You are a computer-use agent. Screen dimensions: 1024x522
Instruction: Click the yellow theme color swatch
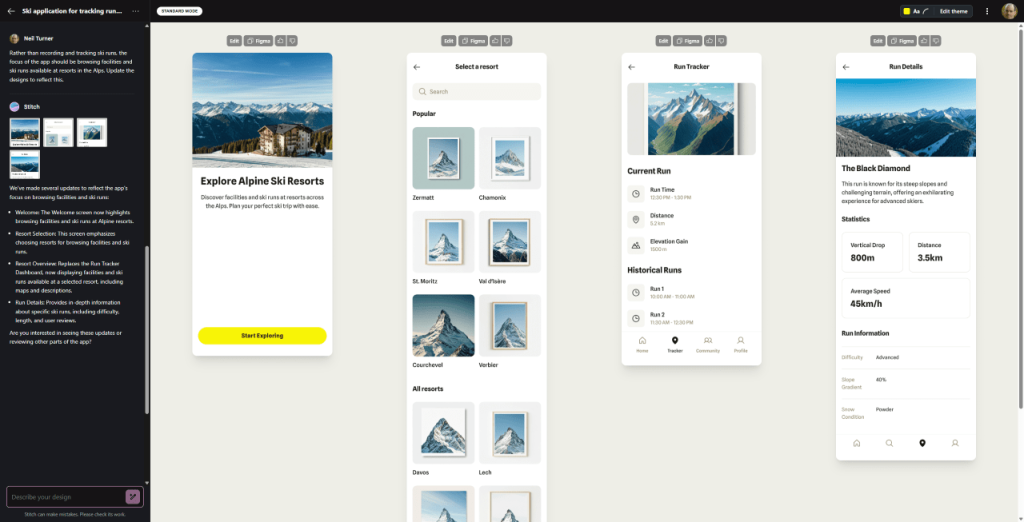[x=906, y=11]
